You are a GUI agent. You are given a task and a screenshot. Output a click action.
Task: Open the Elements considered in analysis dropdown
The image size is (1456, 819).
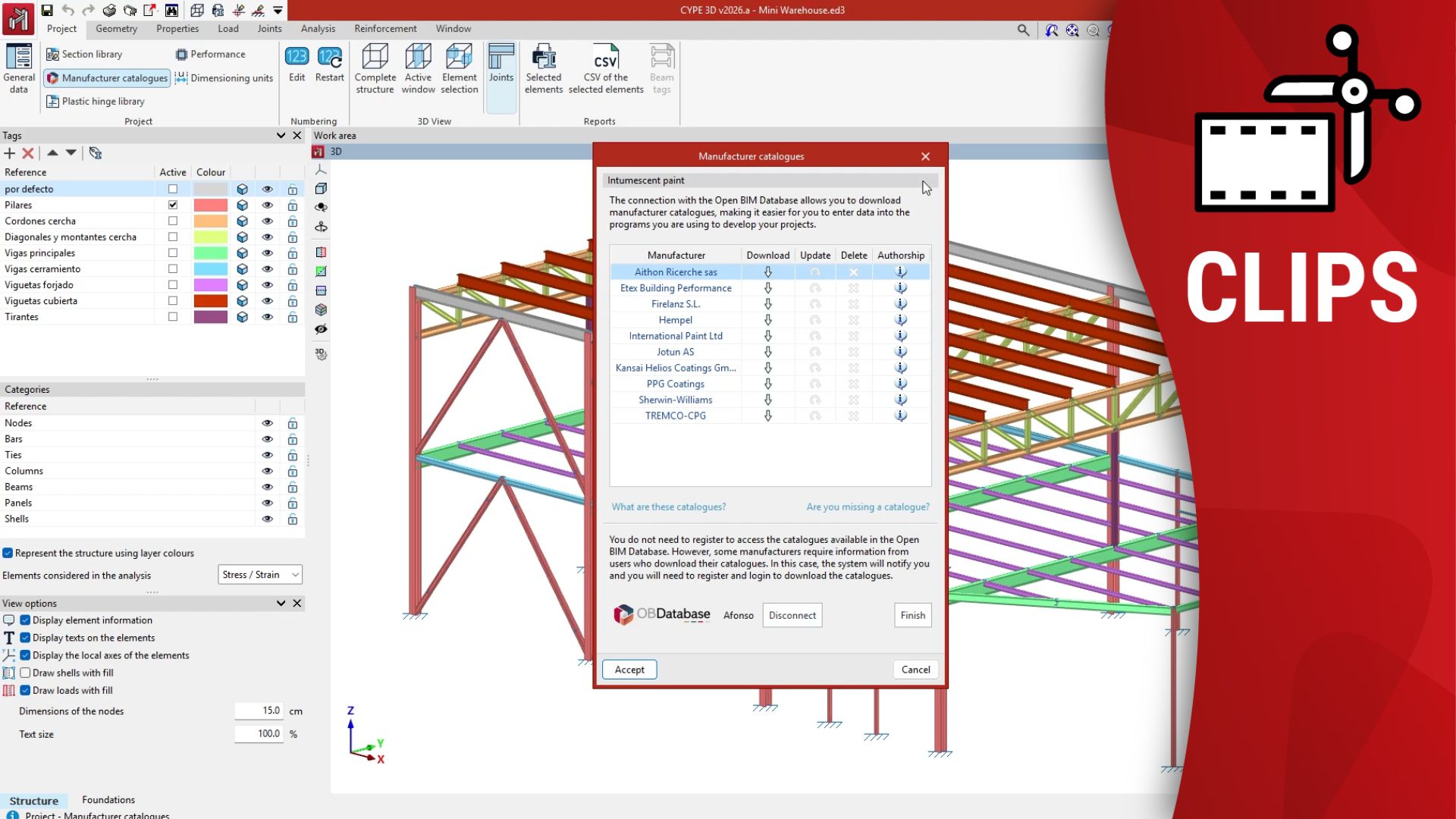point(259,575)
